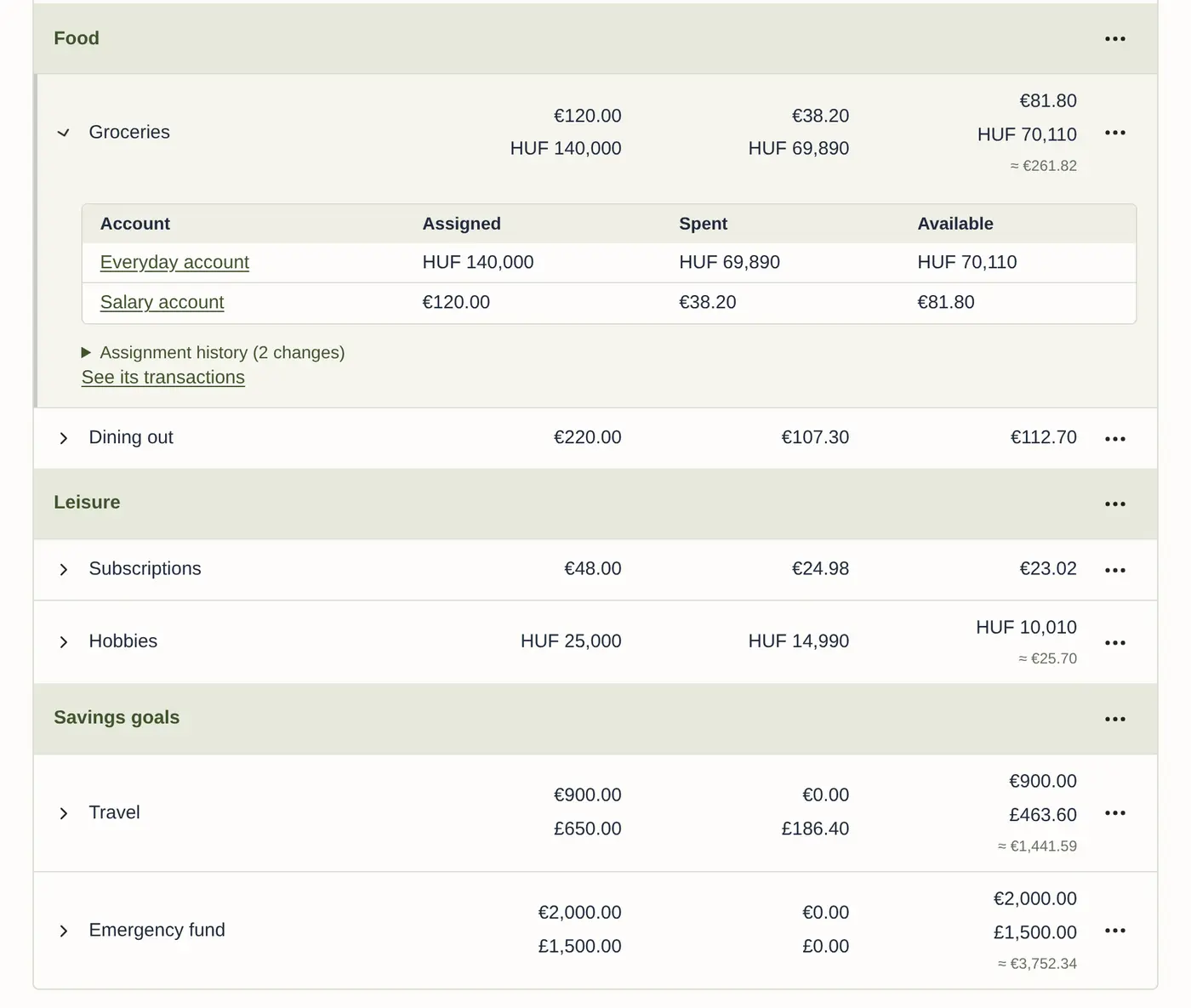Expand the Subscriptions category

point(64,569)
